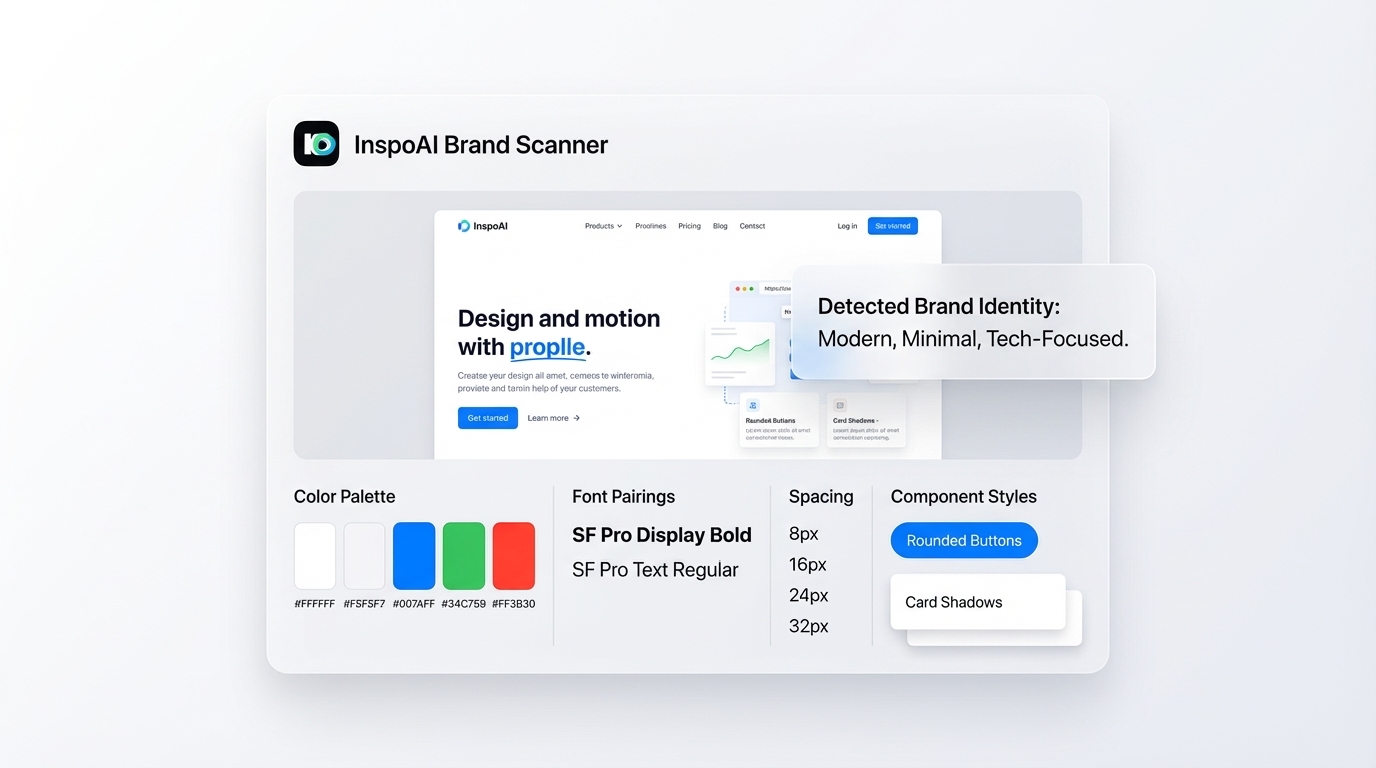Click the InspoAI Brand Scanner app logo
The height and width of the screenshot is (768, 1376).
pos(316,144)
